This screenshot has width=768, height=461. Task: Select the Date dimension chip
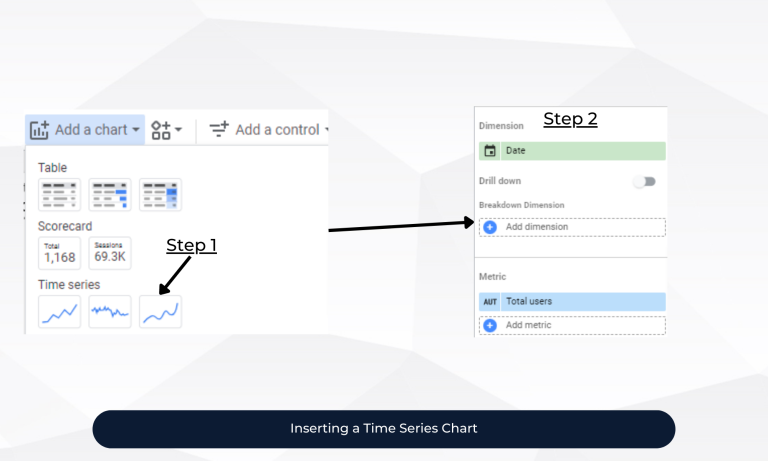(572, 151)
